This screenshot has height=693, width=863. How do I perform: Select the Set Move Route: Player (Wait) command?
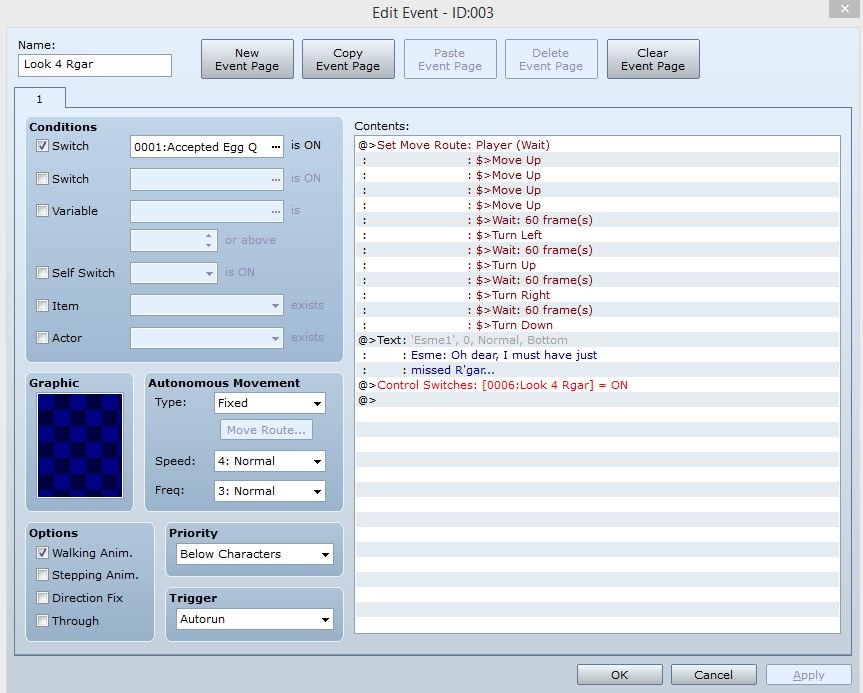click(598, 145)
